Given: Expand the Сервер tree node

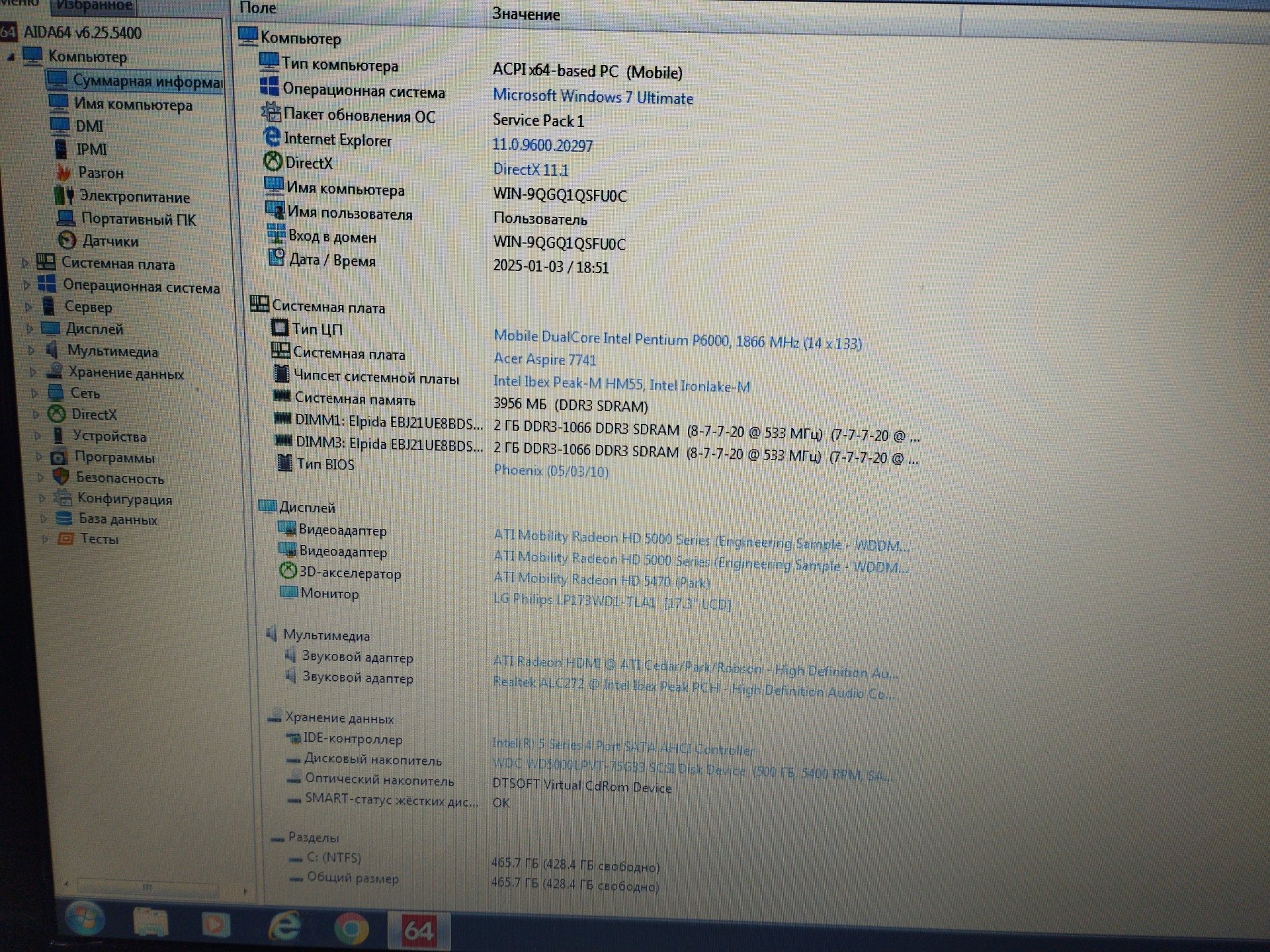Looking at the screenshot, I should coord(28,307).
